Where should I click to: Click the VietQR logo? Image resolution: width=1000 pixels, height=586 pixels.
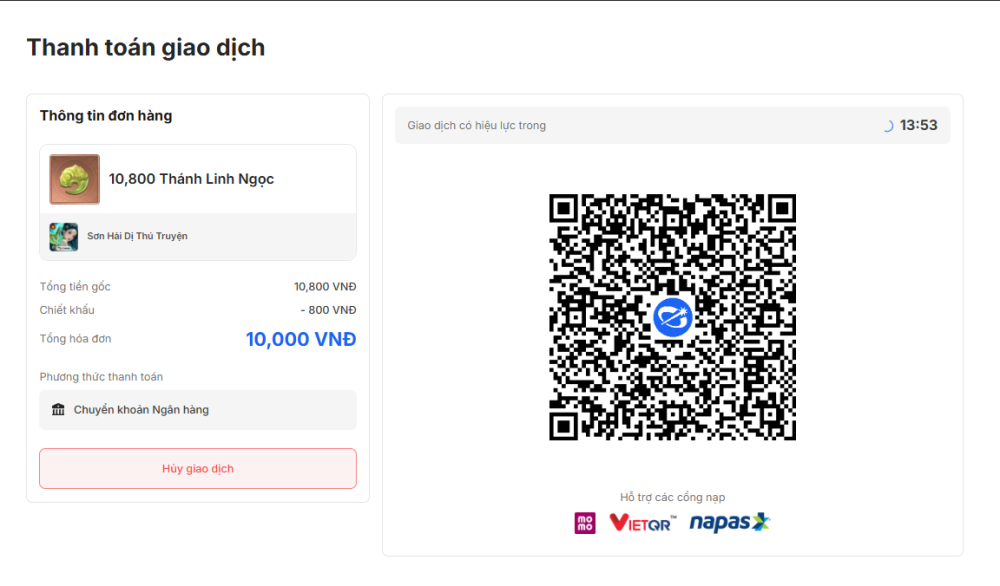pos(642,522)
